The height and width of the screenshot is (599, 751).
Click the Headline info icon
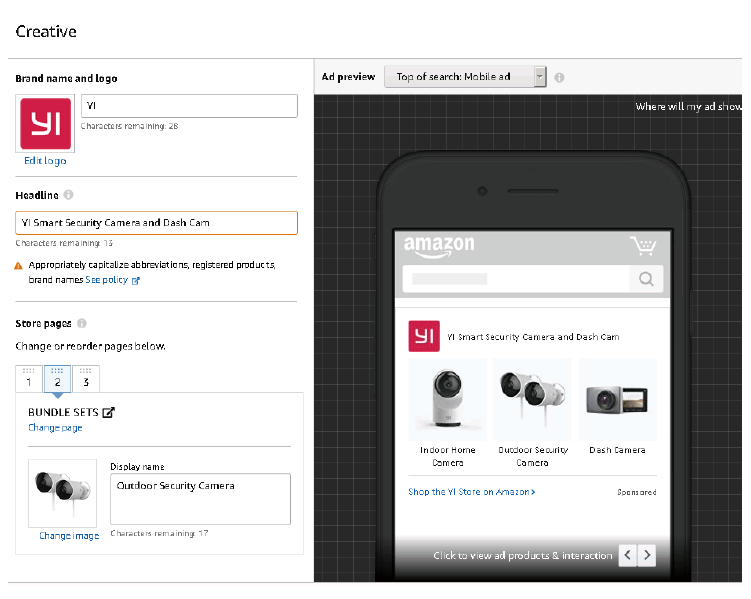click(x=68, y=195)
